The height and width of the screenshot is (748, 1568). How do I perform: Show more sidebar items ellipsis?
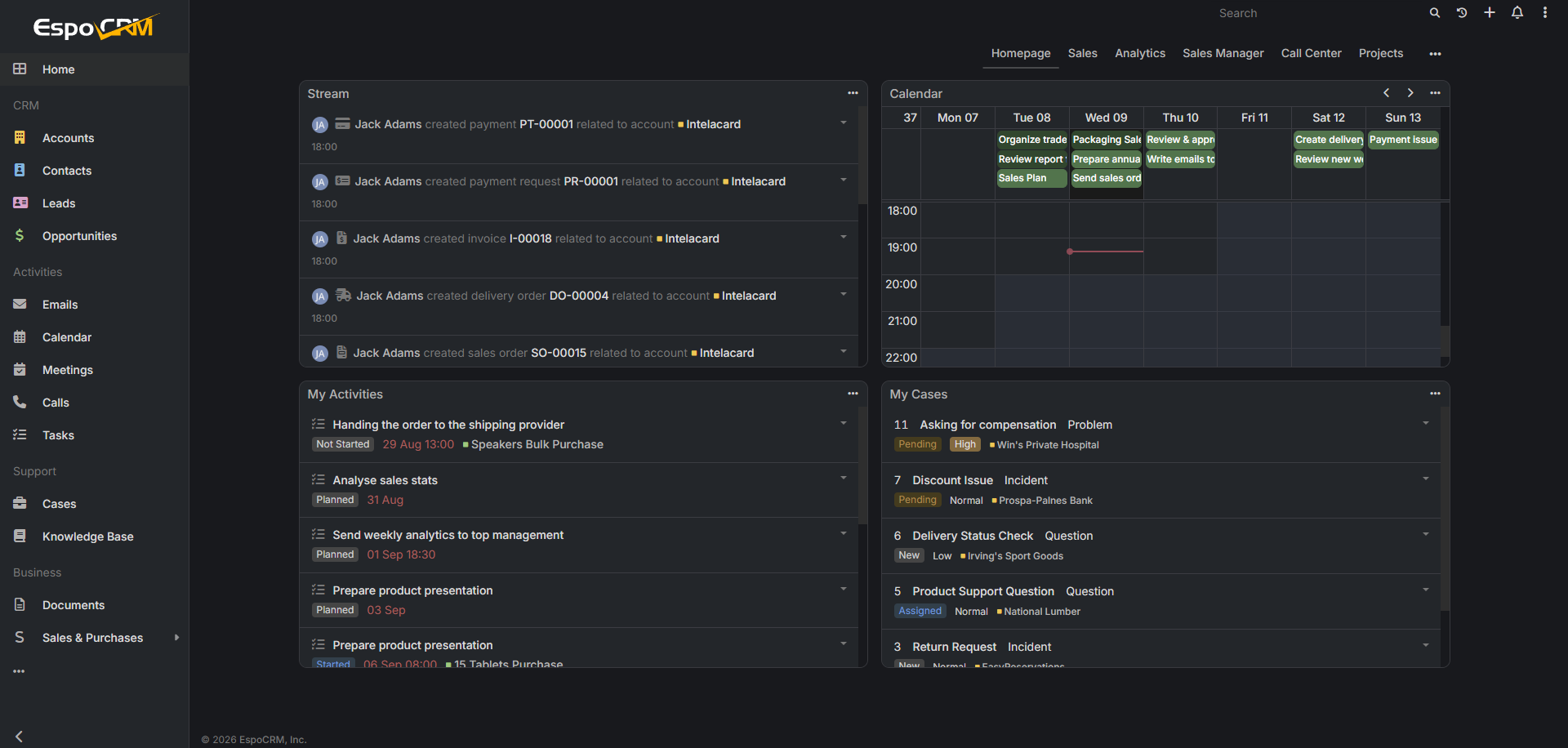[x=19, y=671]
